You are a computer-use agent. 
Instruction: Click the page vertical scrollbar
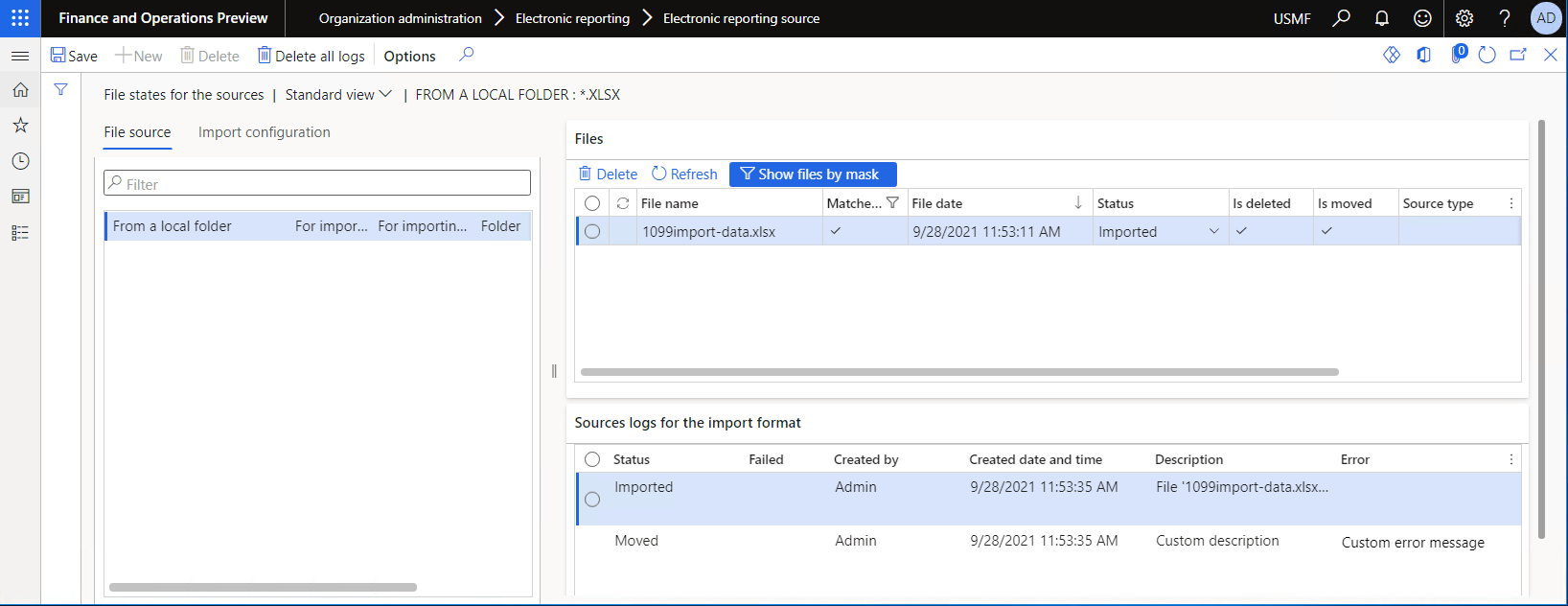pos(1541,329)
